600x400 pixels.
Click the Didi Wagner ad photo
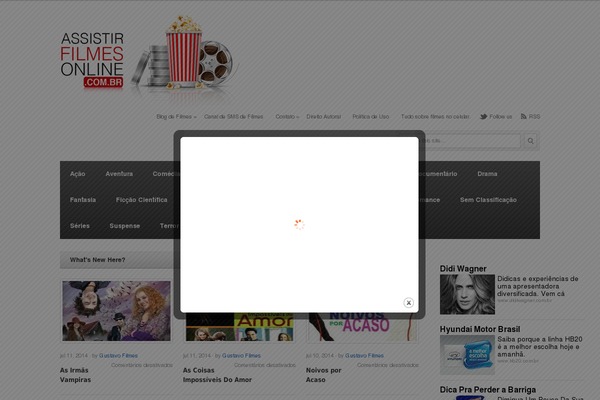pyautogui.click(x=467, y=294)
